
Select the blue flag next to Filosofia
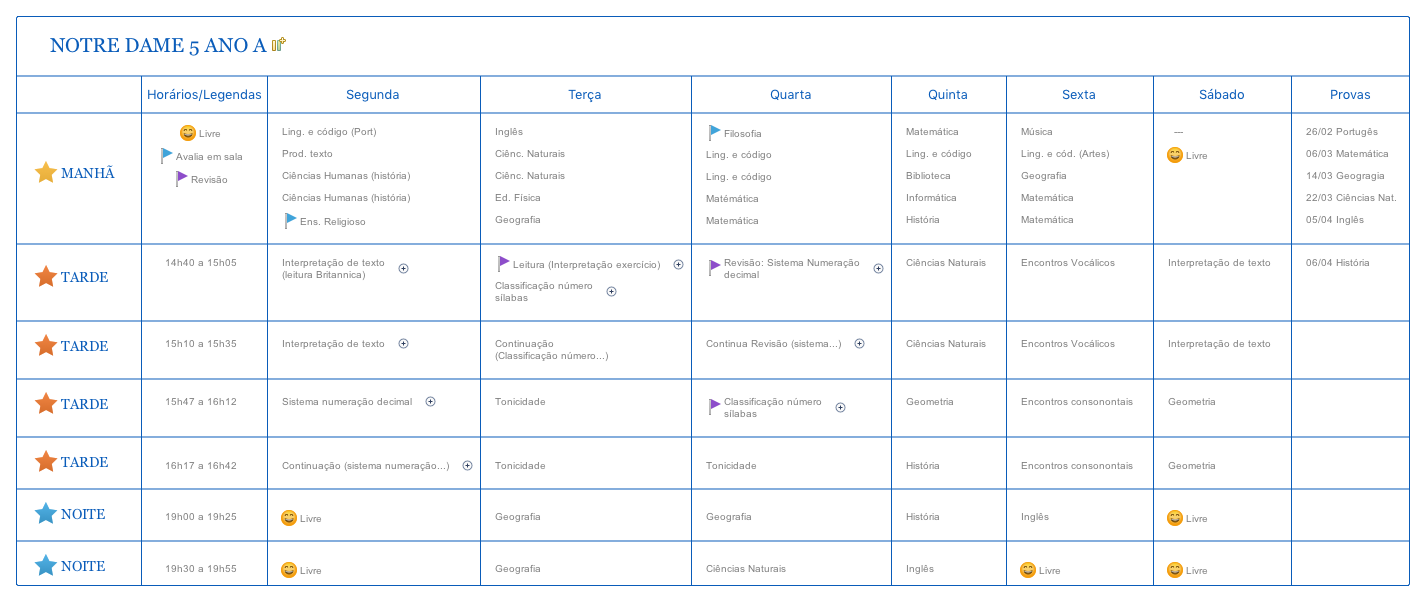coord(714,132)
